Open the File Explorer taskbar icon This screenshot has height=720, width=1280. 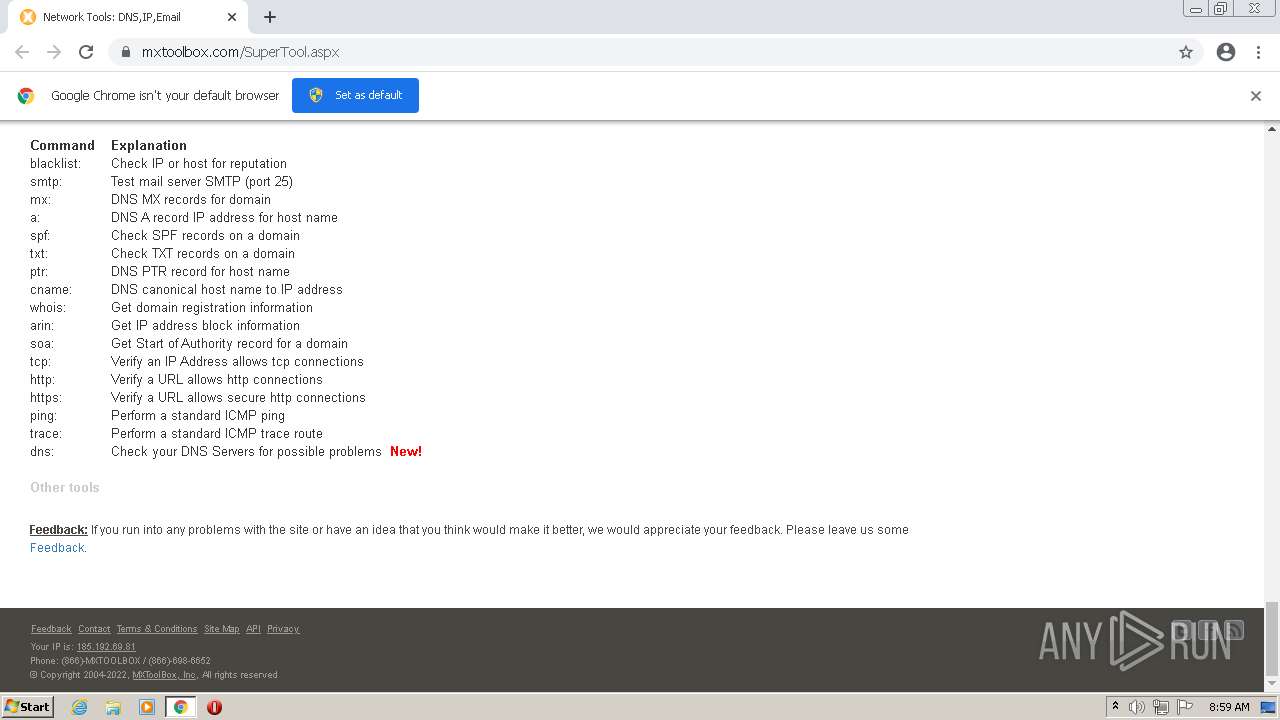pos(113,707)
